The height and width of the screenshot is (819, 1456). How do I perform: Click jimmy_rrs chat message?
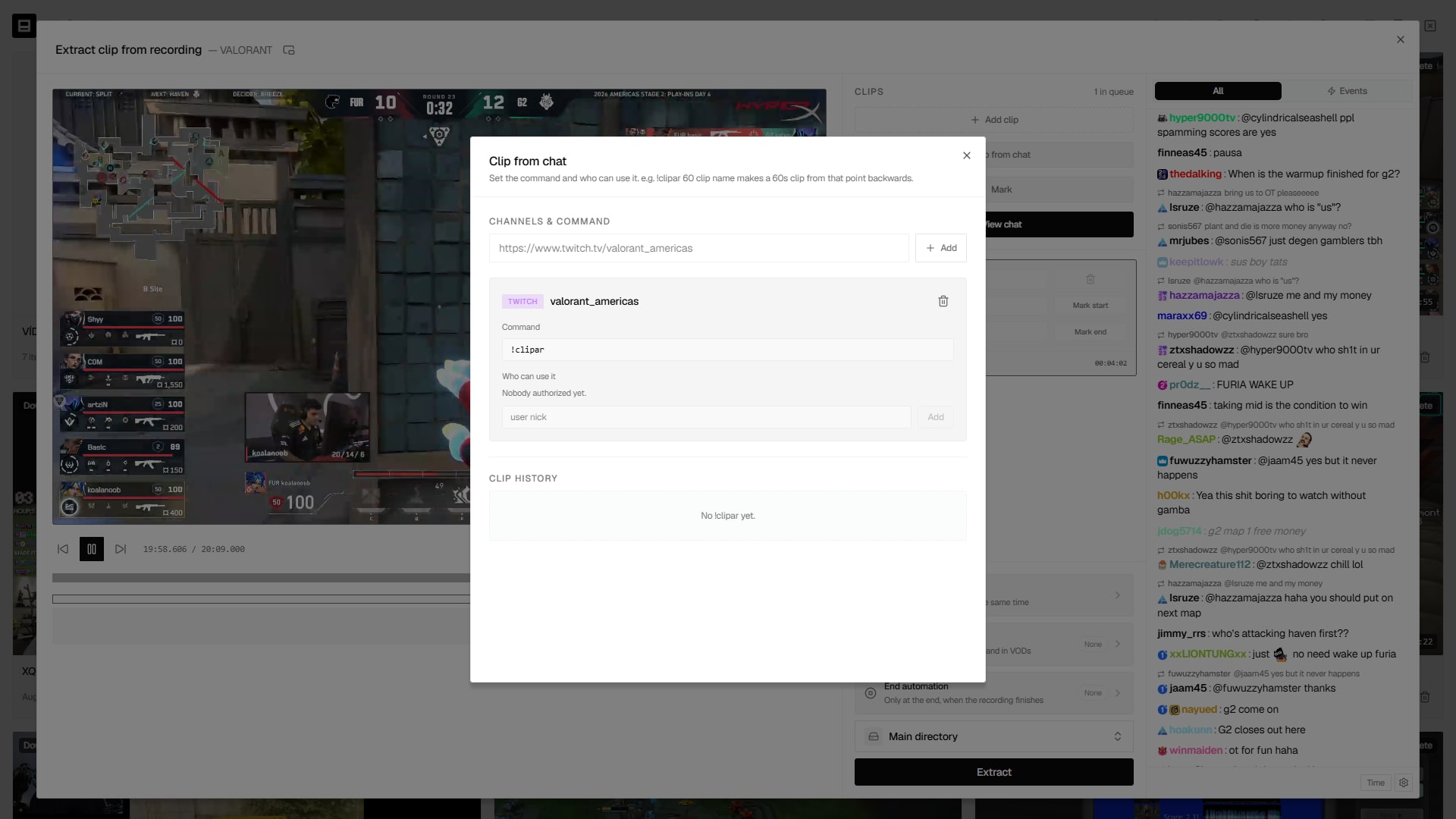(x=1253, y=633)
